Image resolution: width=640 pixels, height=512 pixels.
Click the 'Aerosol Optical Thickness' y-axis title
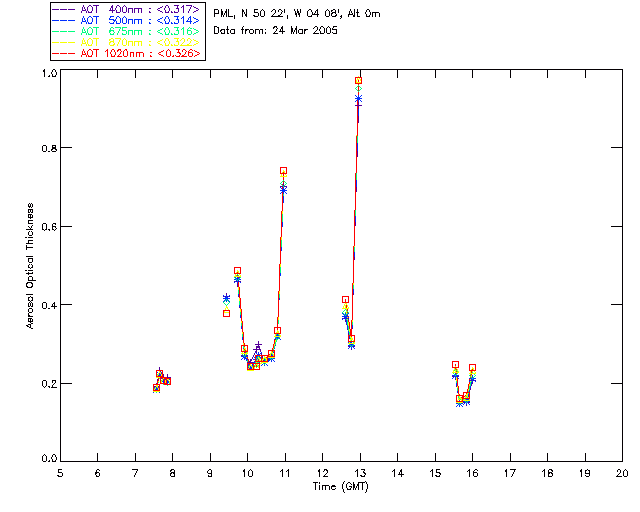pyautogui.click(x=31, y=266)
